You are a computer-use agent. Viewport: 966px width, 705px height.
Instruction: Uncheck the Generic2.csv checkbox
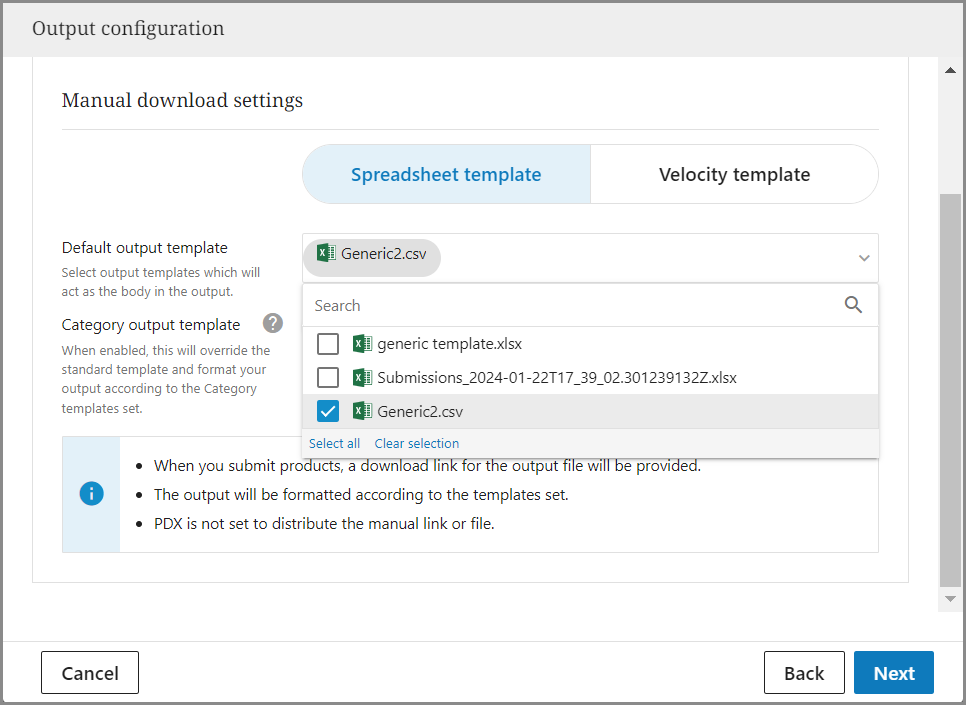coord(328,411)
